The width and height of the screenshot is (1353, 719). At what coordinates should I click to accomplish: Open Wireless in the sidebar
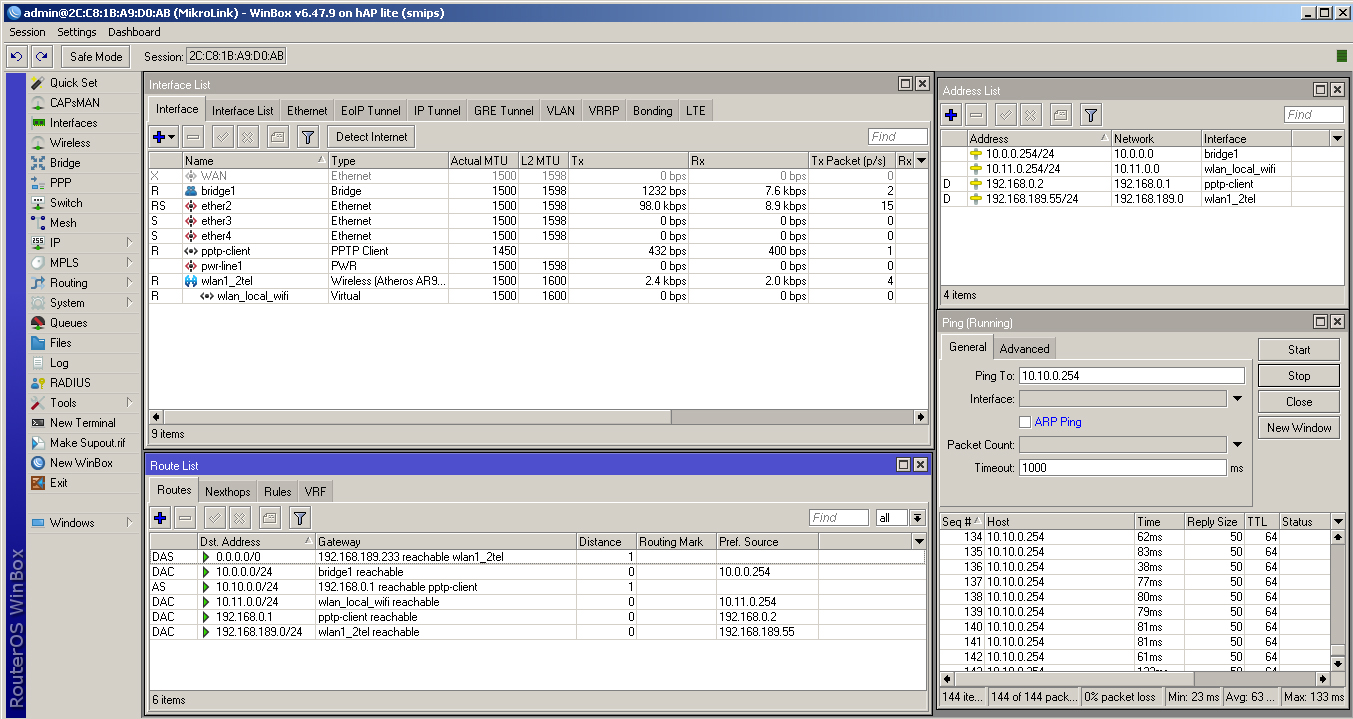70,143
